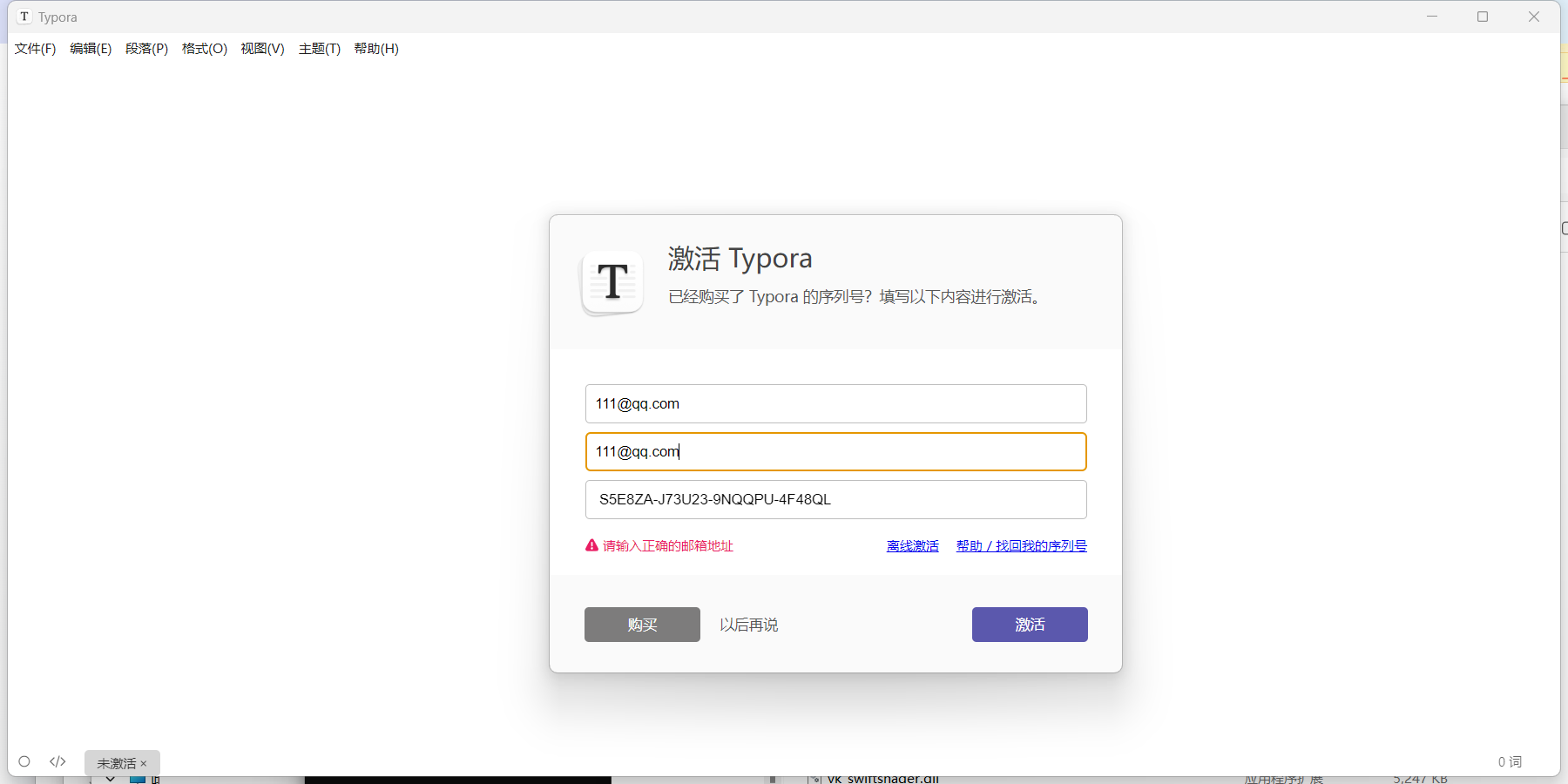
Task: Open the 编辑(E) menu
Action: point(91,49)
